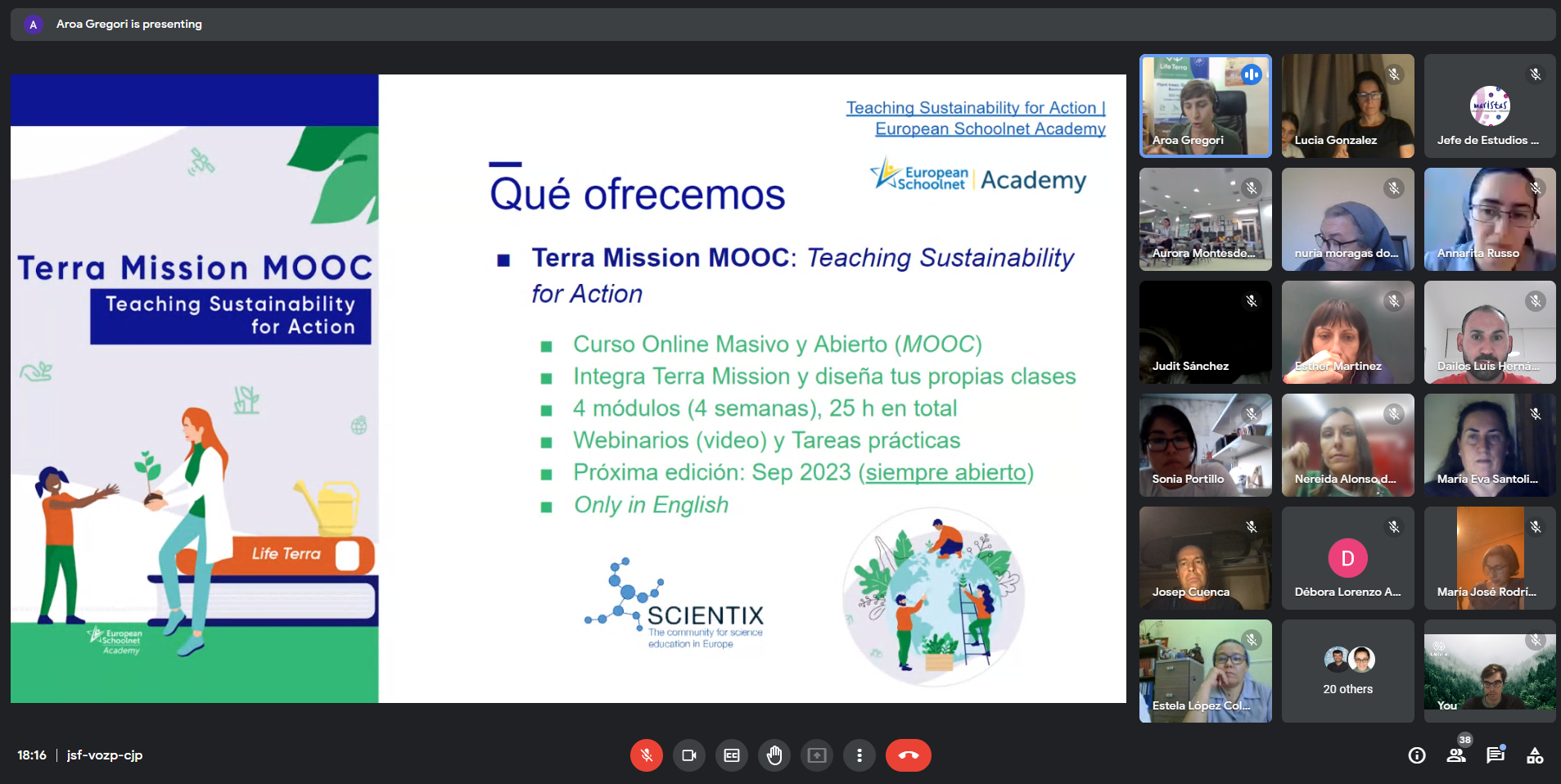Open the meeting details info icon
This screenshot has width=1561, height=784.
coord(1417,755)
